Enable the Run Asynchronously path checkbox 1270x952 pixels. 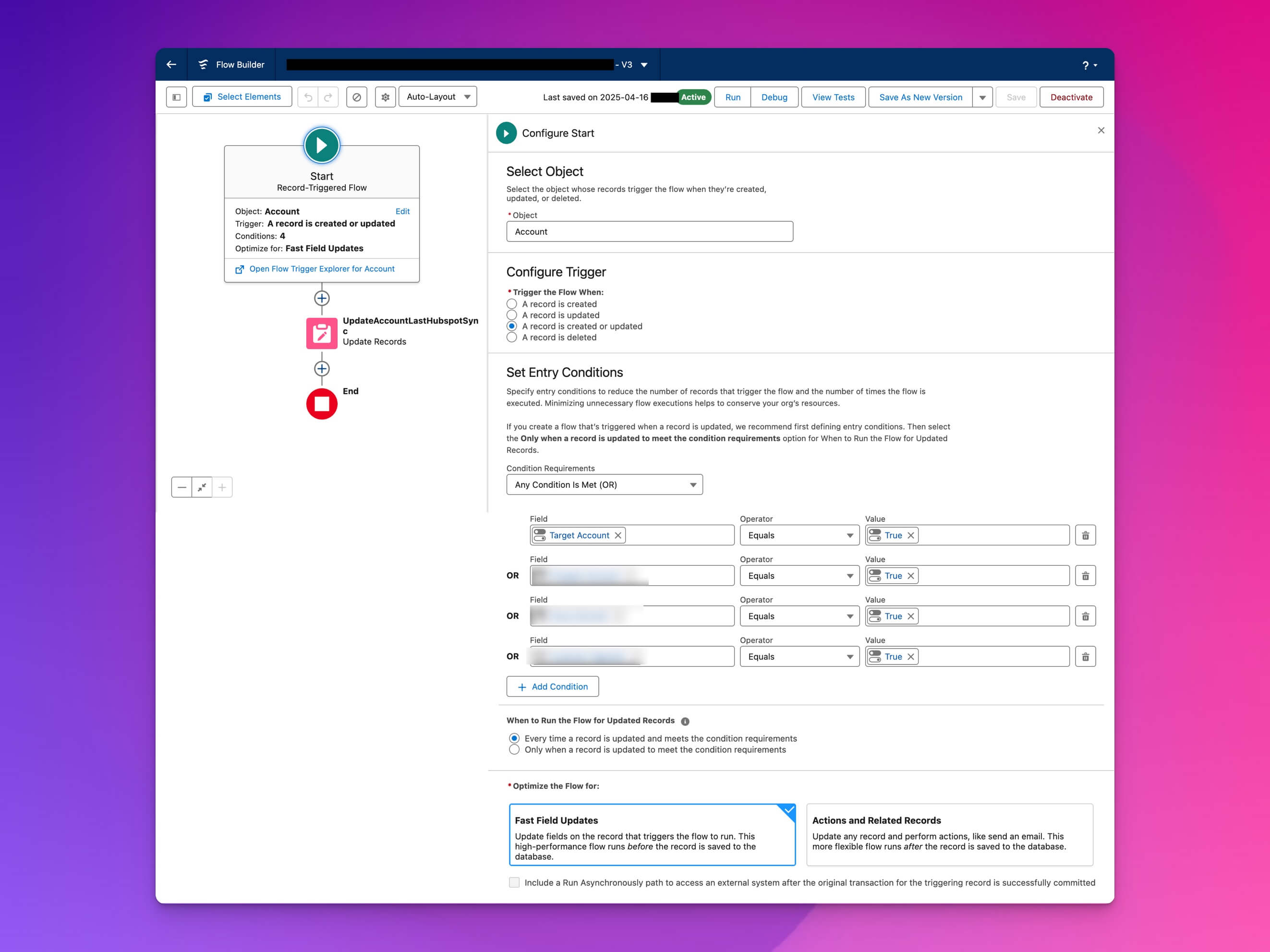tap(514, 882)
